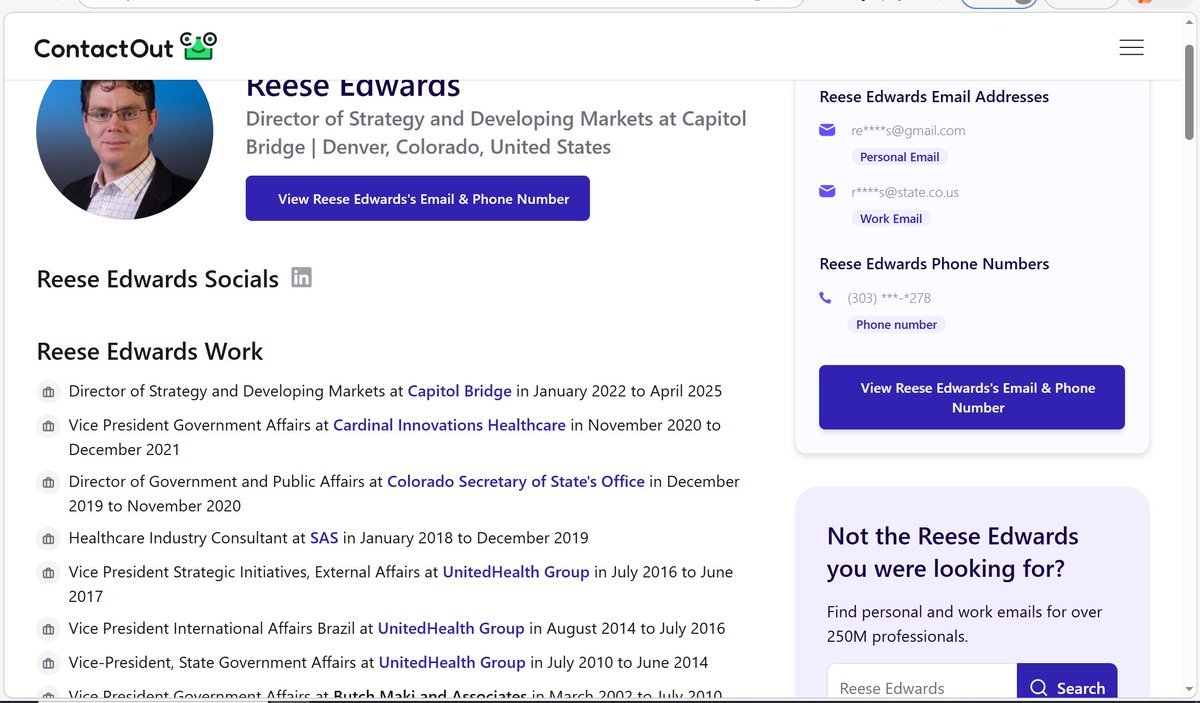Click the Personal Email tag

(900, 157)
